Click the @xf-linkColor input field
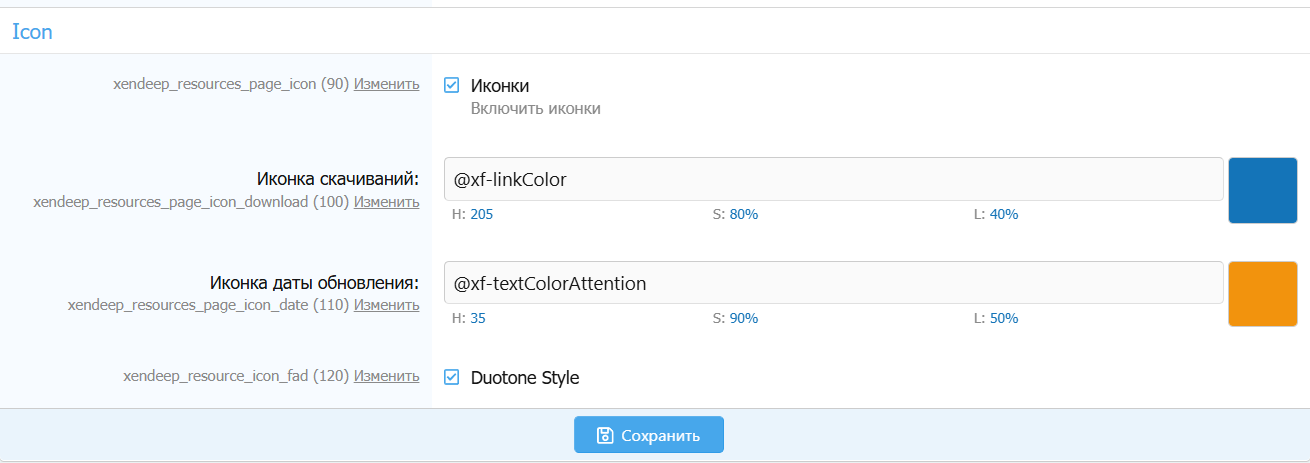This screenshot has width=1310, height=463. 833,180
